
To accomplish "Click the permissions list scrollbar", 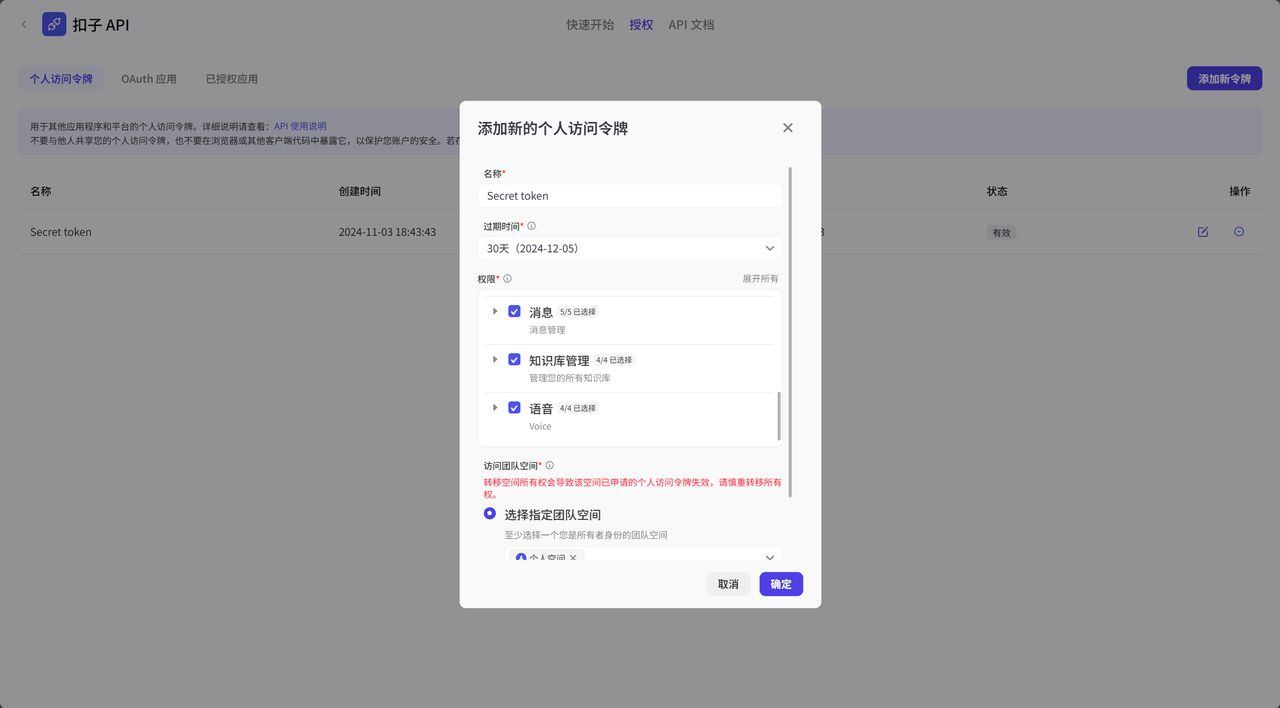I will coord(779,416).
